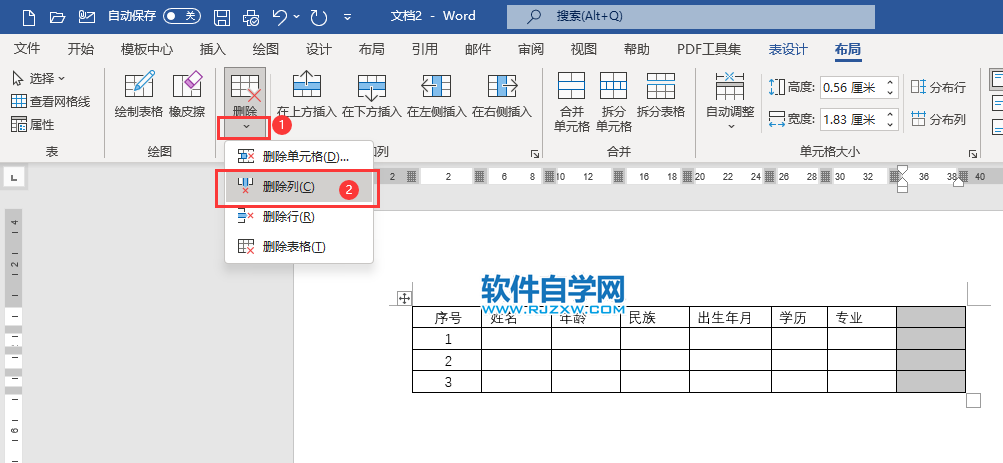Click the print preview icon

click(x=251, y=17)
